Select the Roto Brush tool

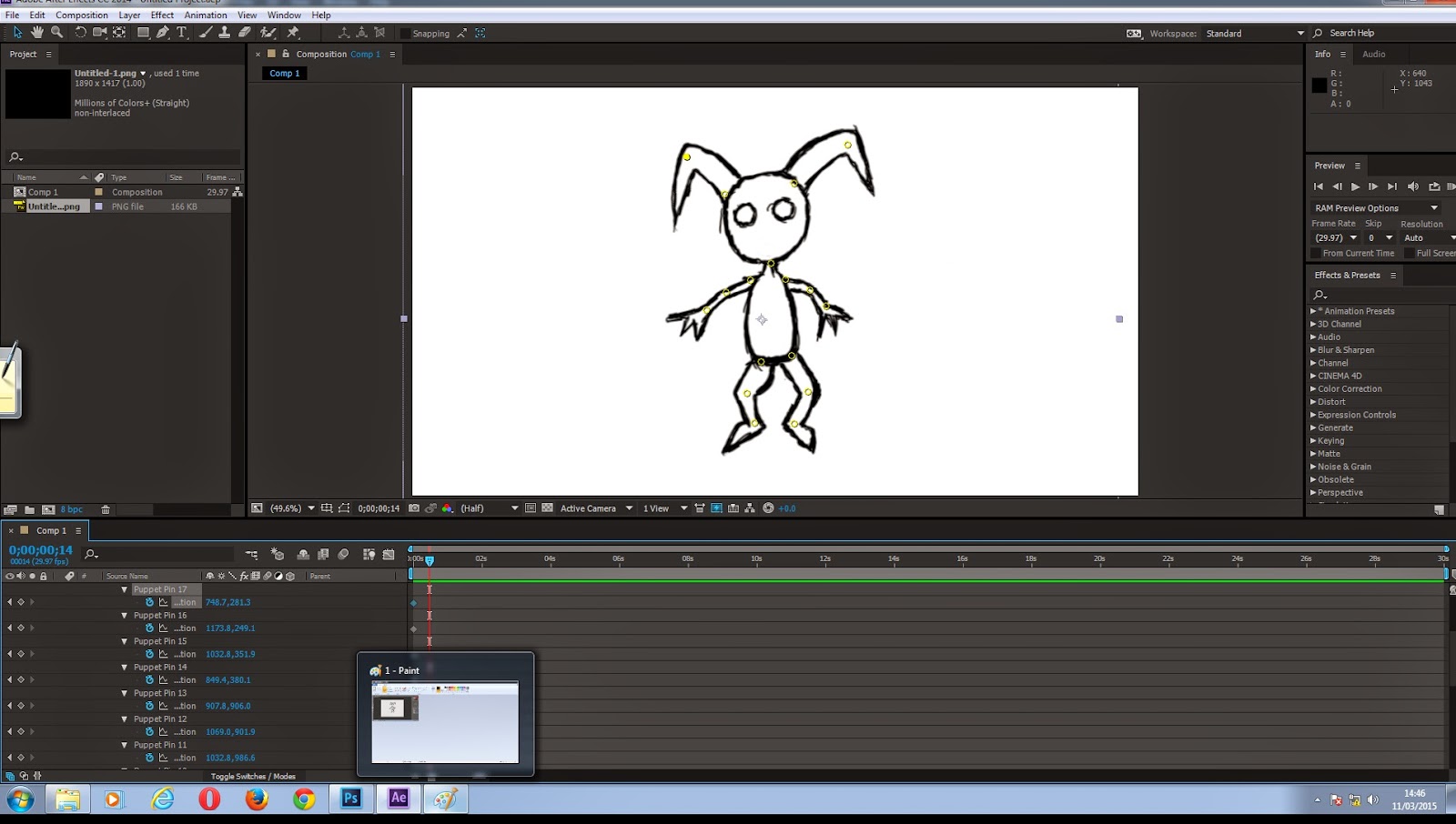click(x=268, y=33)
